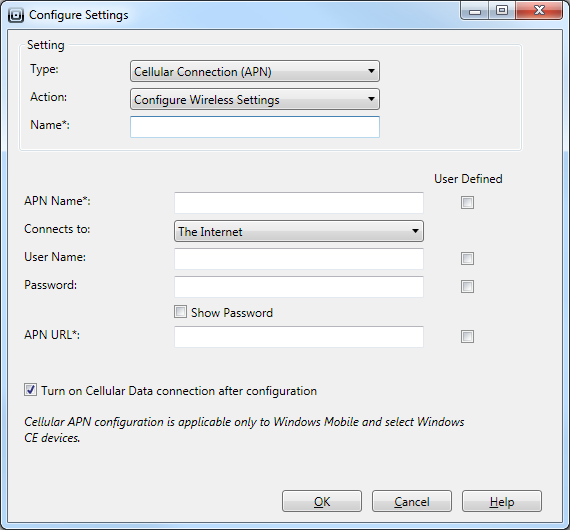
Task: Open the Help button
Action: [502, 501]
